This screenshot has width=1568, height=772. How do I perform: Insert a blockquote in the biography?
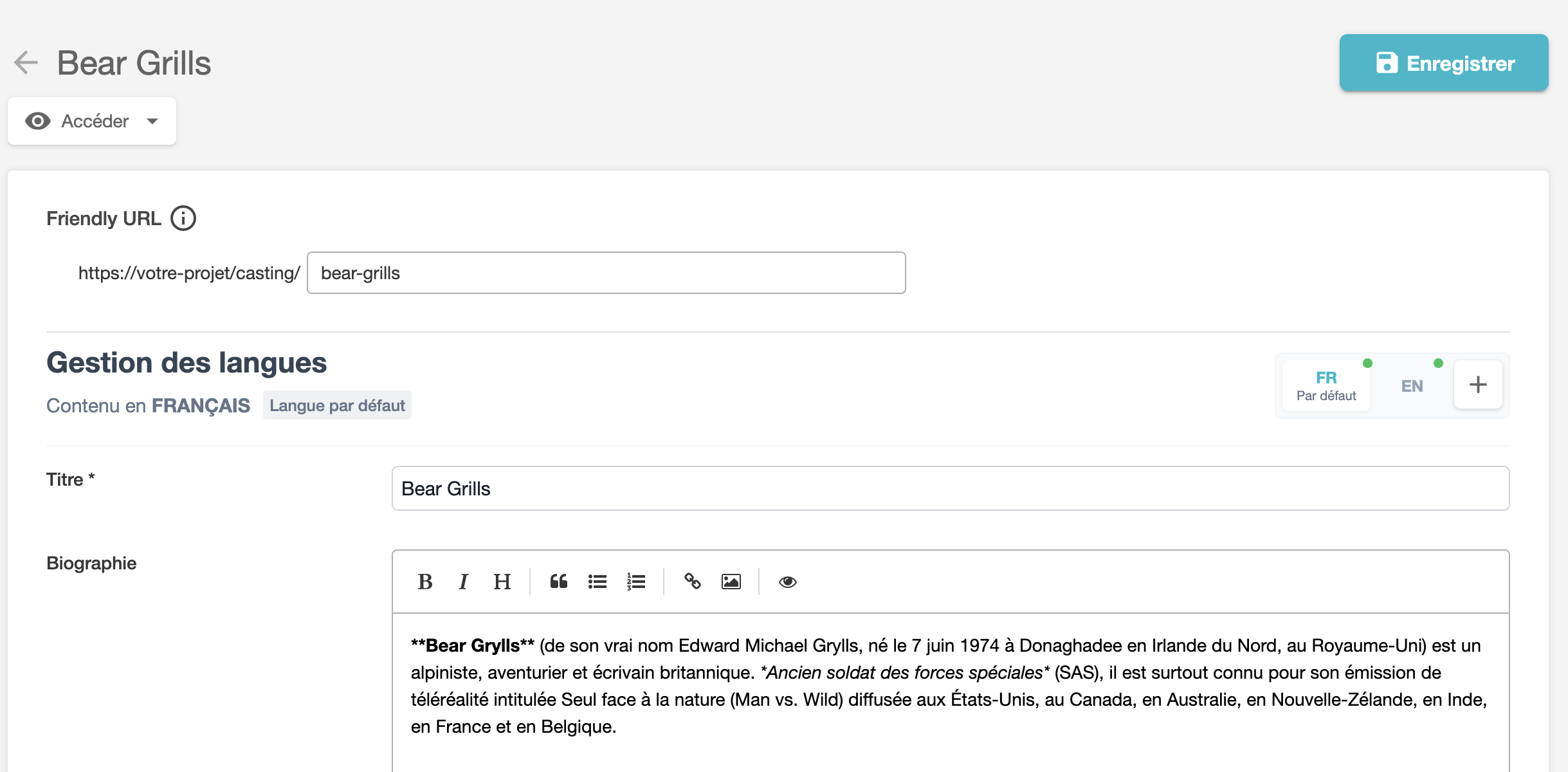(558, 582)
